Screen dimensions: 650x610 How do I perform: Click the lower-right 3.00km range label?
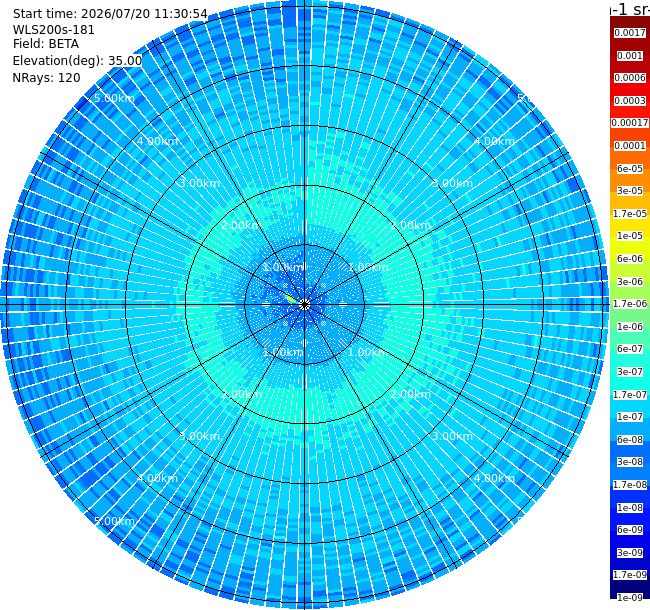tap(452, 436)
